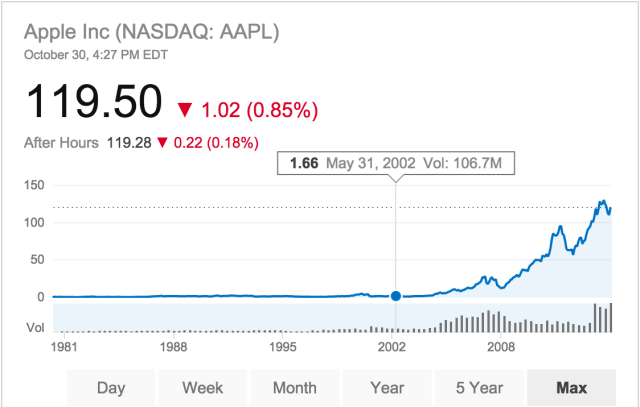Viewport: 640px width, 407px height.
Task: Switch to the 5 Year view
Action: (478, 388)
